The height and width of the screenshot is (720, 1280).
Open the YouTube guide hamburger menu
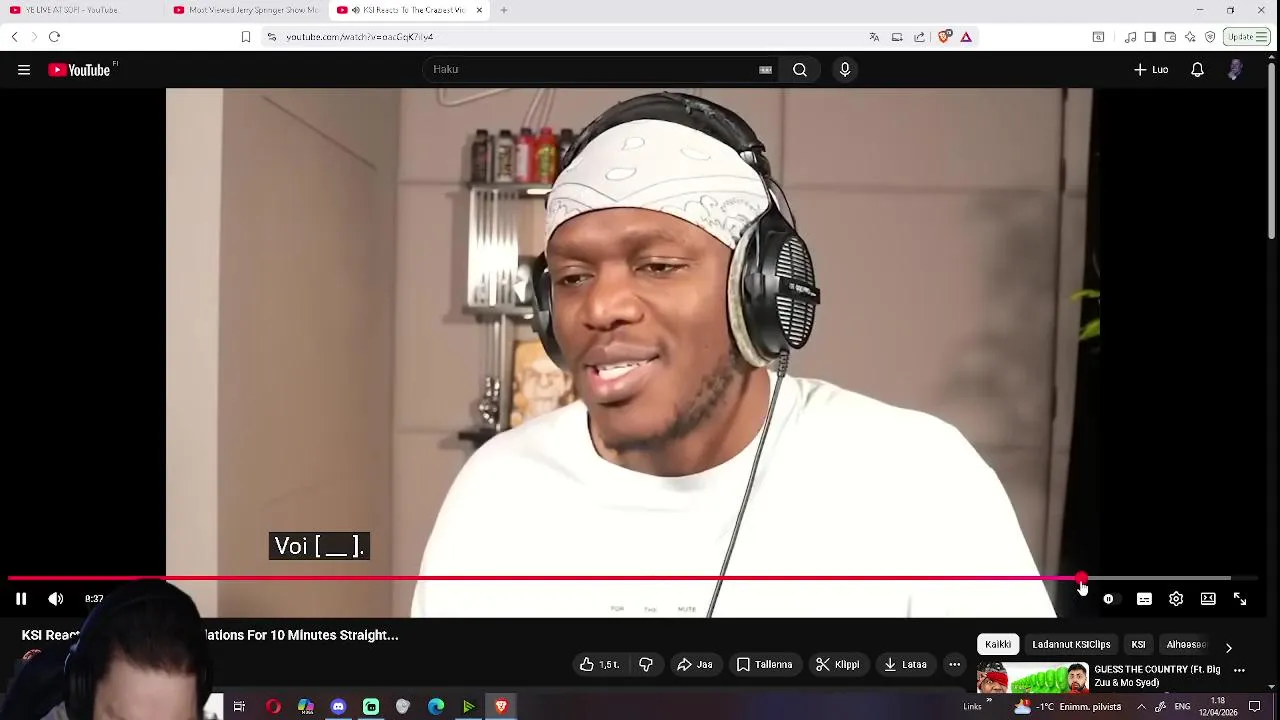click(x=24, y=70)
